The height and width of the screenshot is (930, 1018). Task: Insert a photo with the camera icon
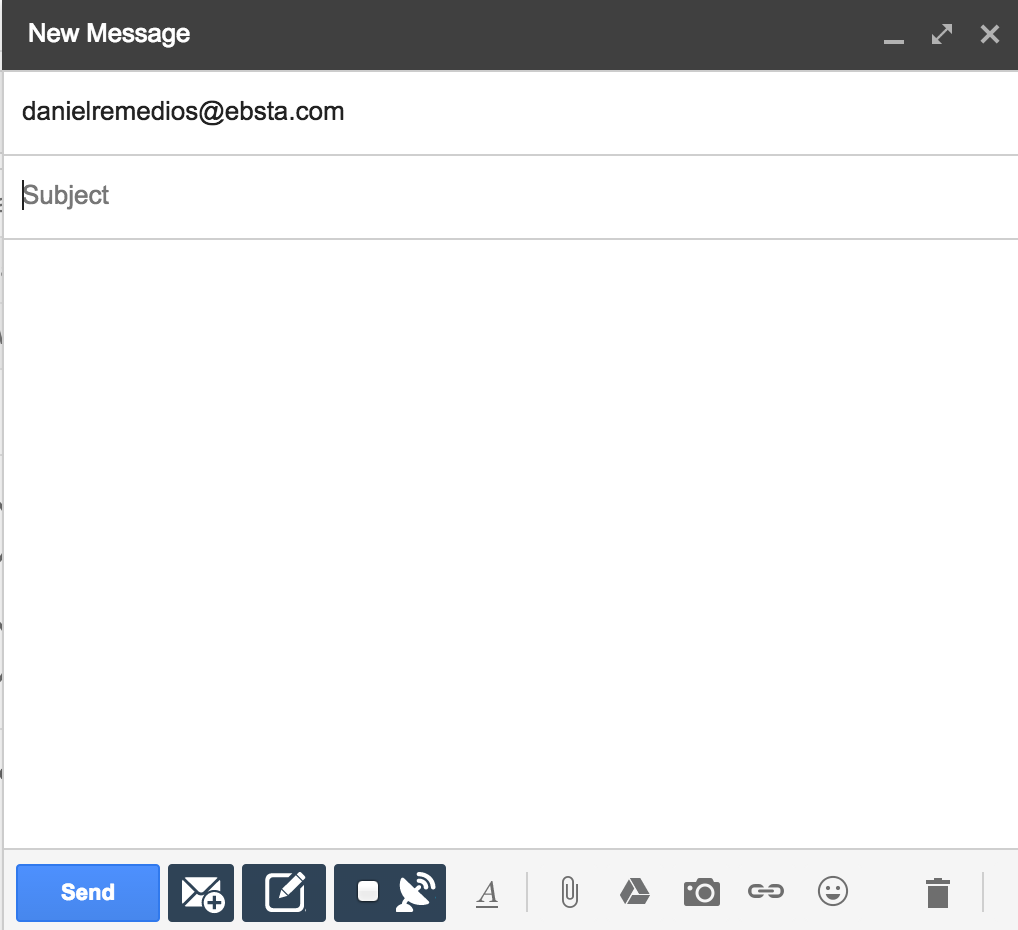click(701, 892)
